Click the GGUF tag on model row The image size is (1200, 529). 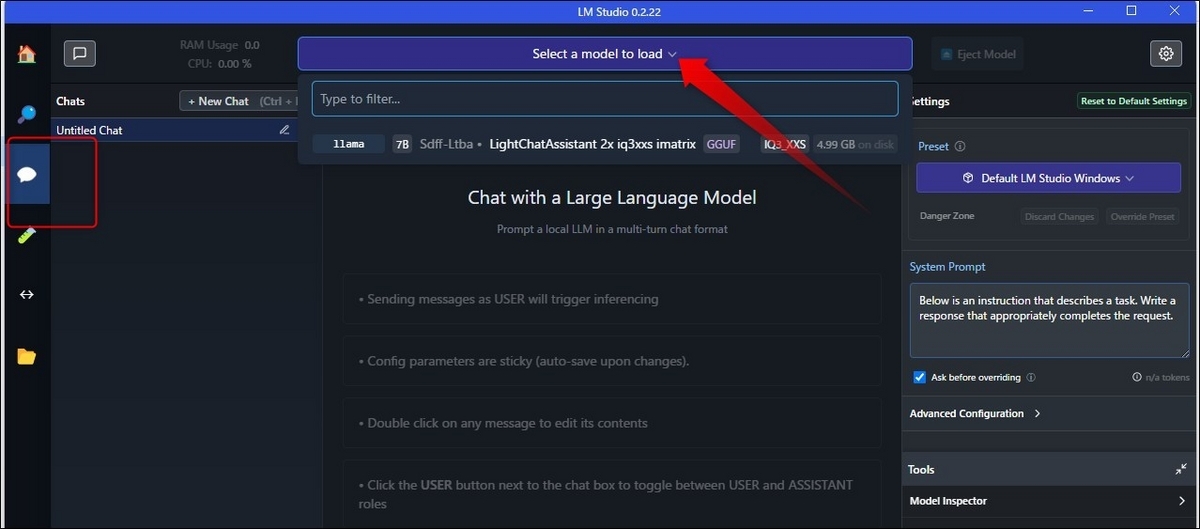[x=721, y=144]
